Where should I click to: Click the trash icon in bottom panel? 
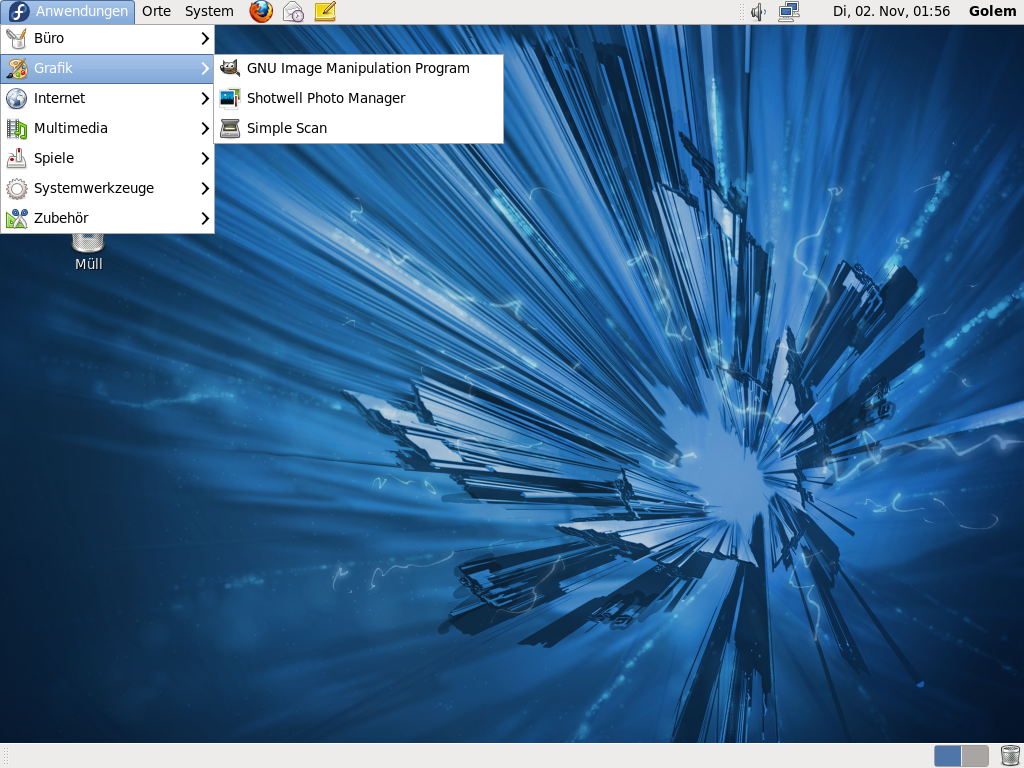coord(1010,756)
